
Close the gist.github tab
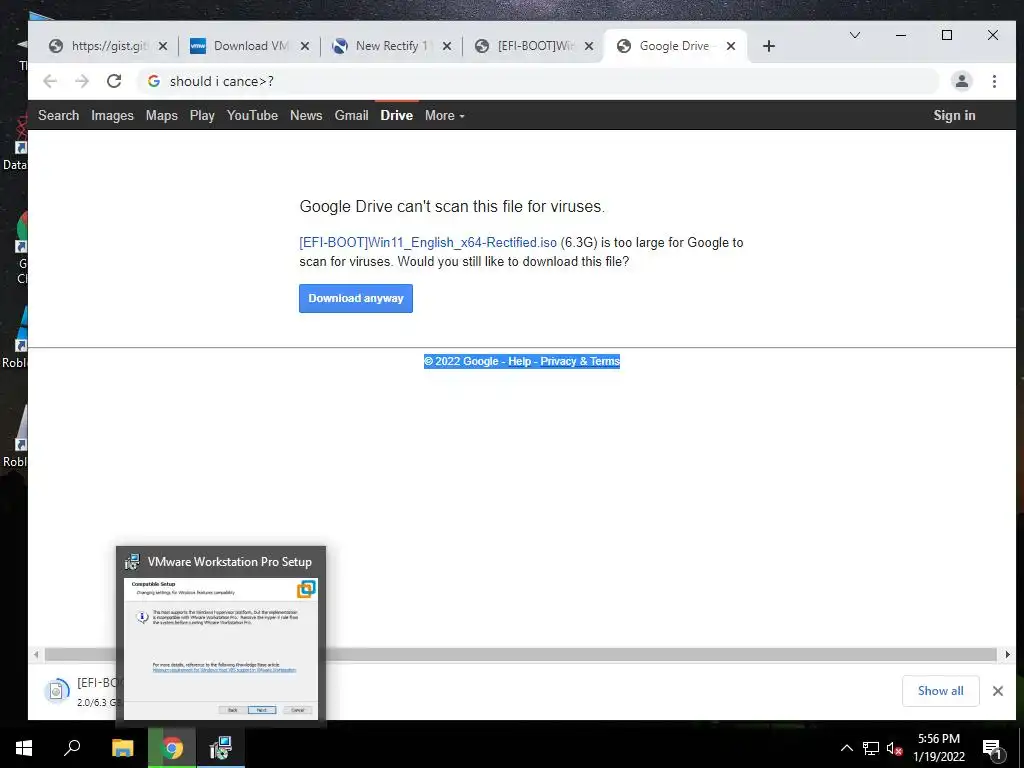(163, 46)
